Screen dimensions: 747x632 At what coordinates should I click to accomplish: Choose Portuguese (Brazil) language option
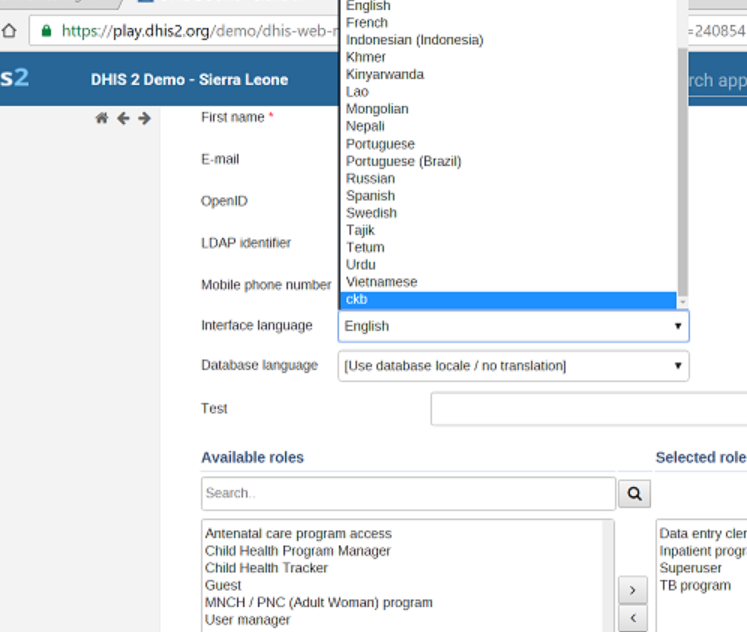(404, 161)
